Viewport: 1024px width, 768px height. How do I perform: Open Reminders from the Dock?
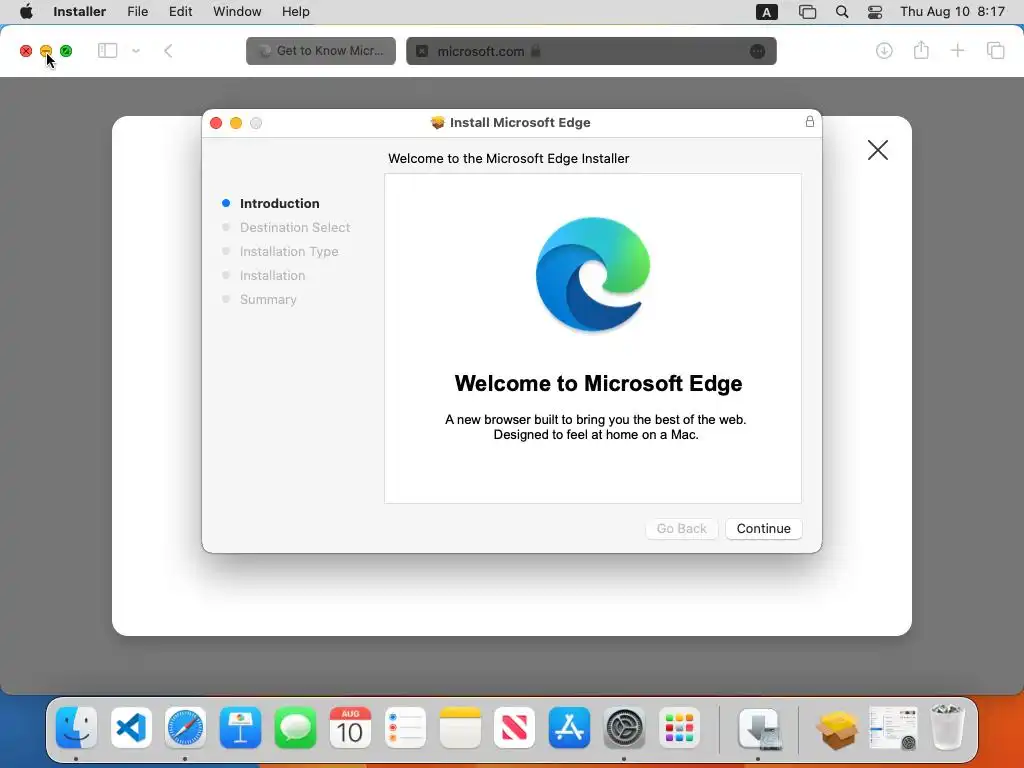tap(405, 728)
